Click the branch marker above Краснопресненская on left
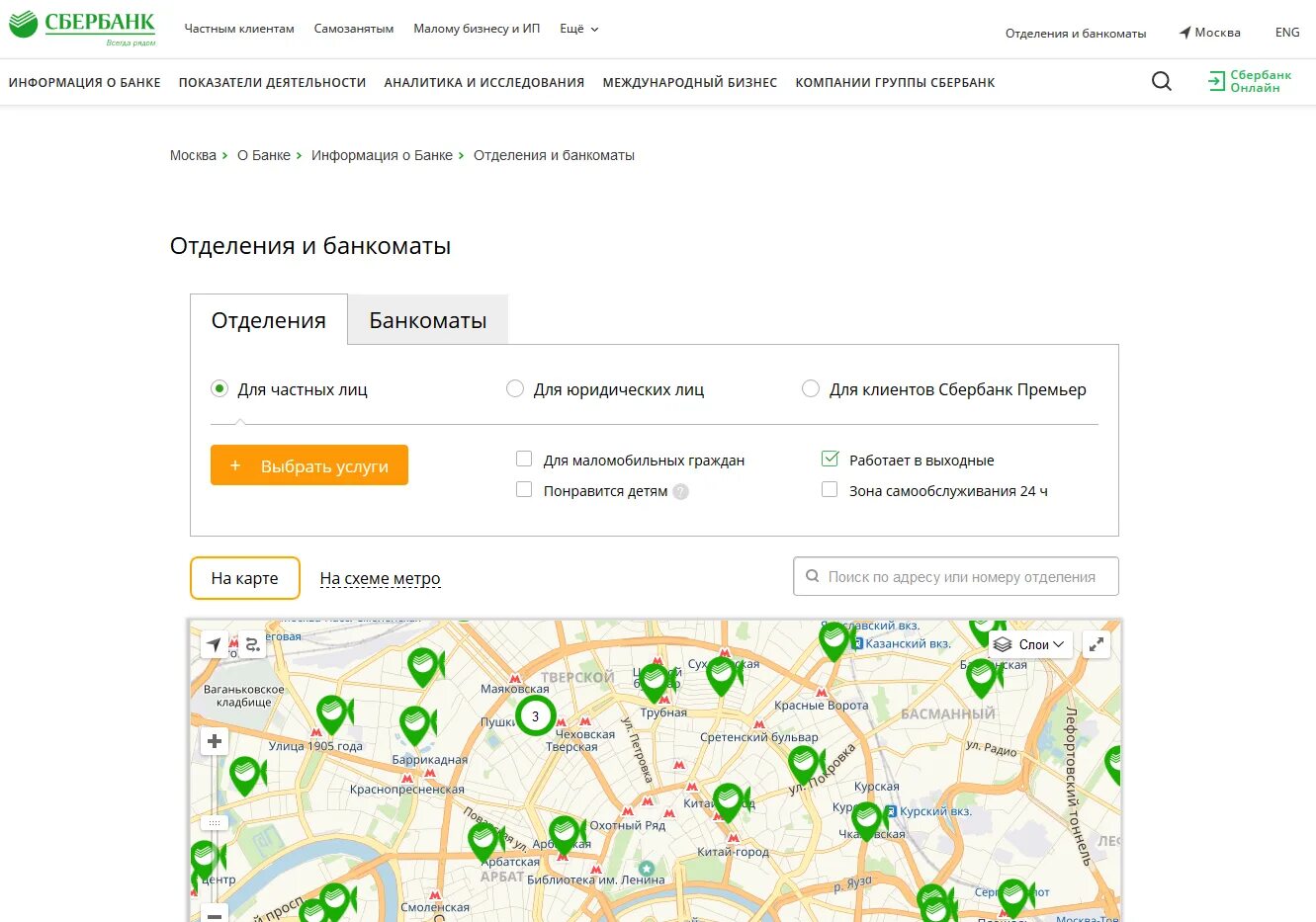Screen dimensions: 1316x922 coord(245,776)
